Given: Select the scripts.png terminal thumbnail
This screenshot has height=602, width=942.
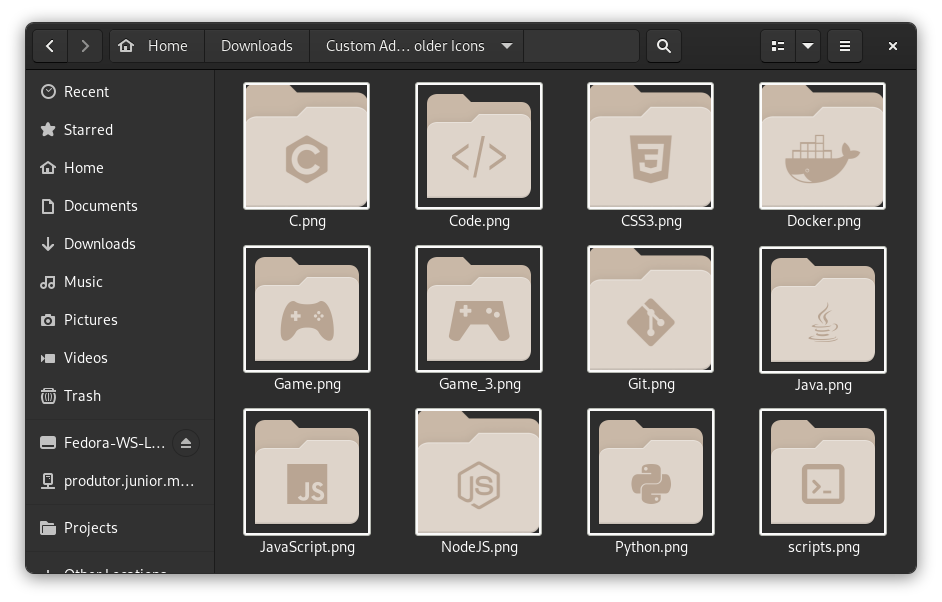Looking at the screenshot, I should pyautogui.click(x=822, y=472).
